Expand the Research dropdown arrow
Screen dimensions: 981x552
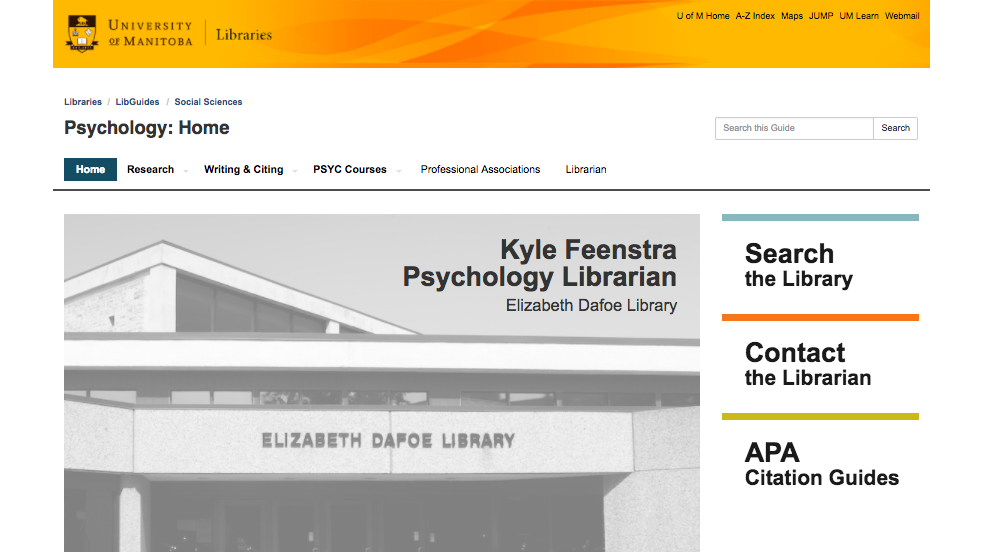tap(186, 171)
